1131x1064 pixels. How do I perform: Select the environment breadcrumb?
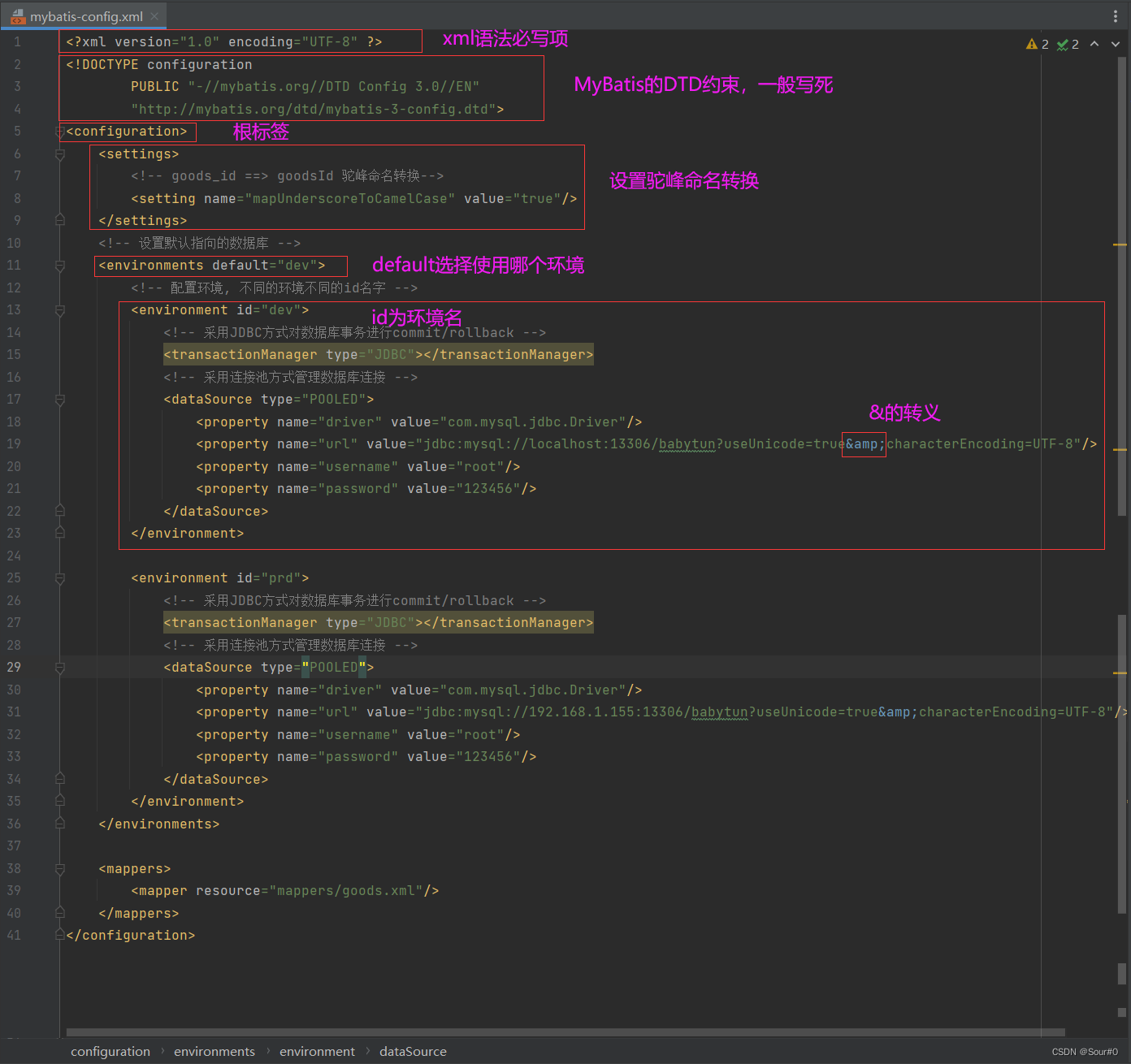point(317,1051)
